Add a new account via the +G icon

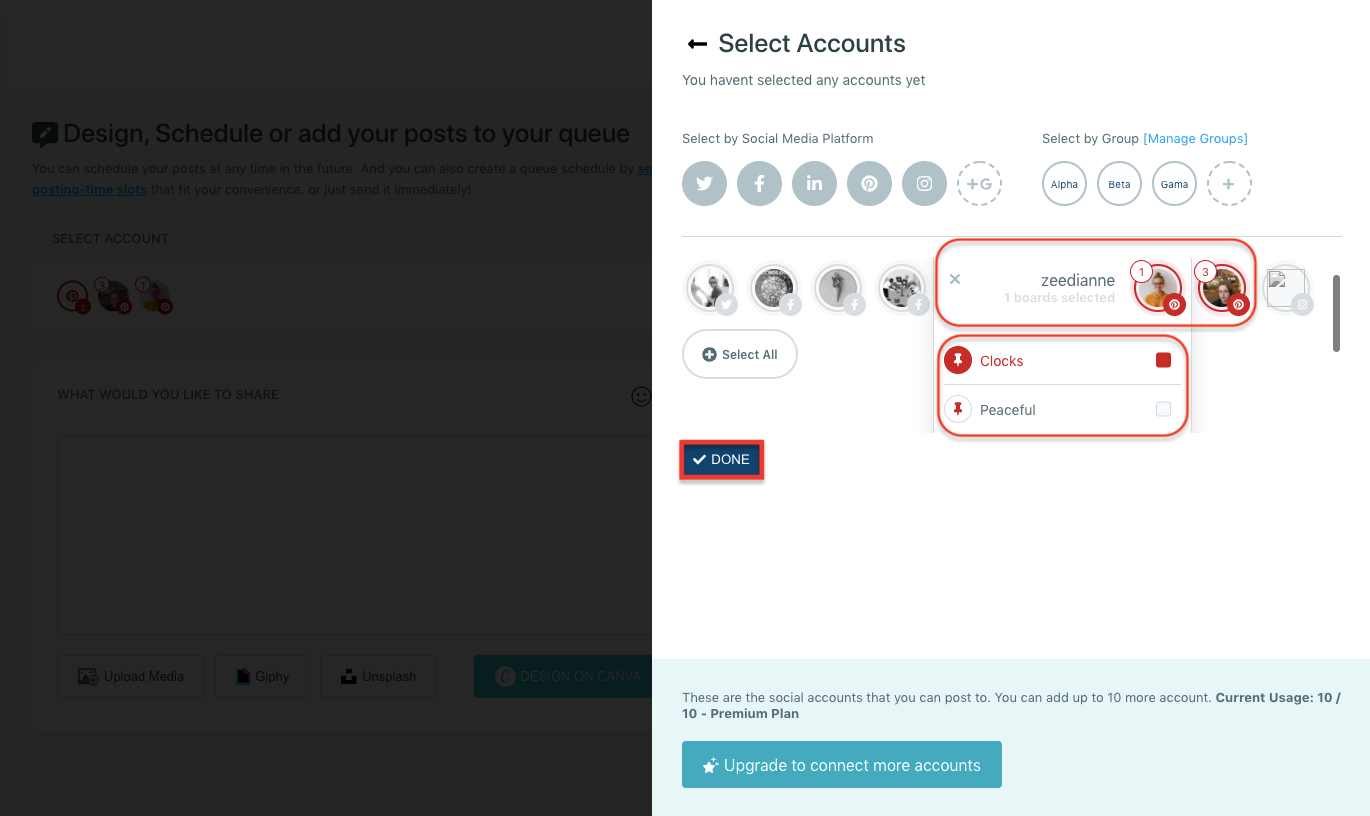click(979, 183)
